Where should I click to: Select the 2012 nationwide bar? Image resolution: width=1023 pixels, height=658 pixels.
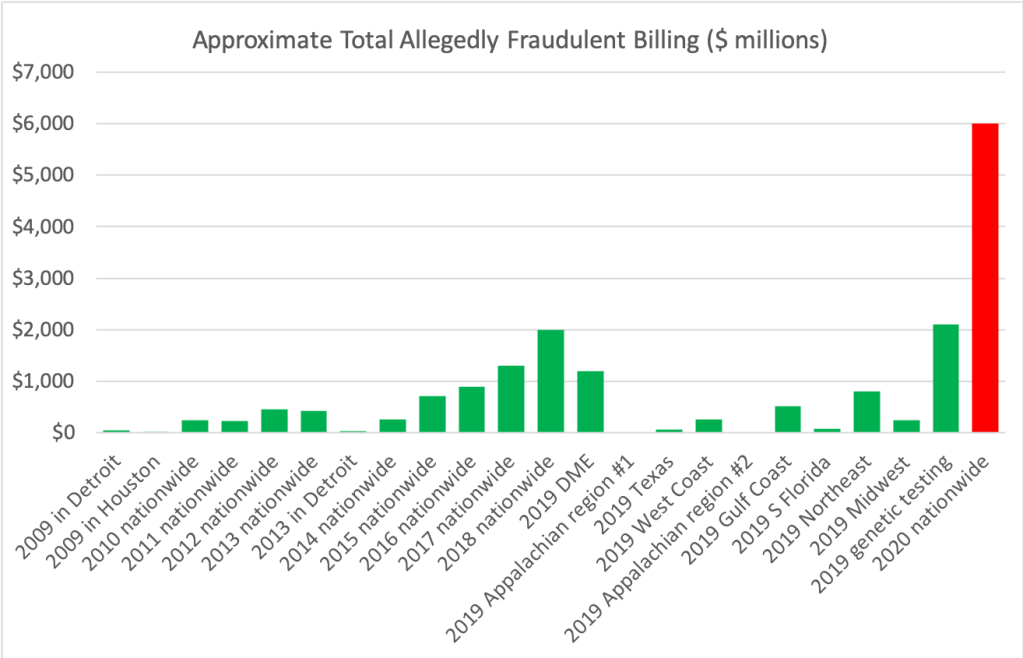[274, 421]
